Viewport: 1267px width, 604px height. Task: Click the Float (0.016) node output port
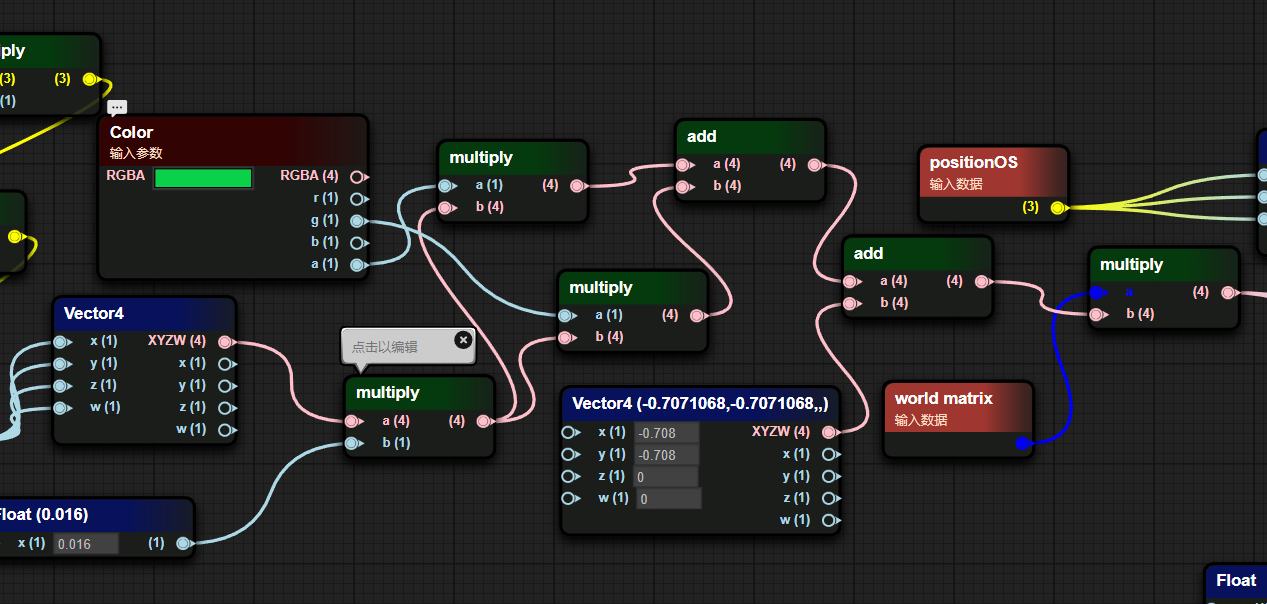182,543
